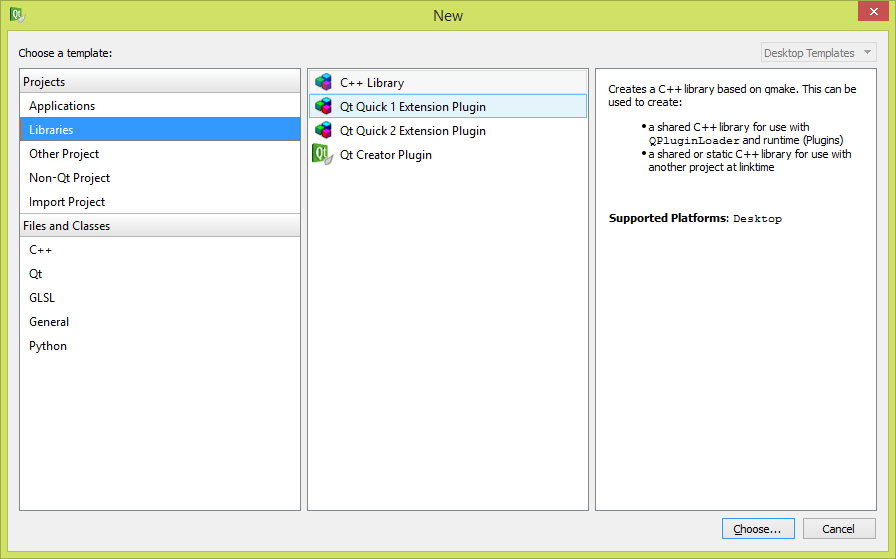Screen dimensions: 896x559
Task: Click the C++ Library cube icon
Action: click(x=323, y=82)
